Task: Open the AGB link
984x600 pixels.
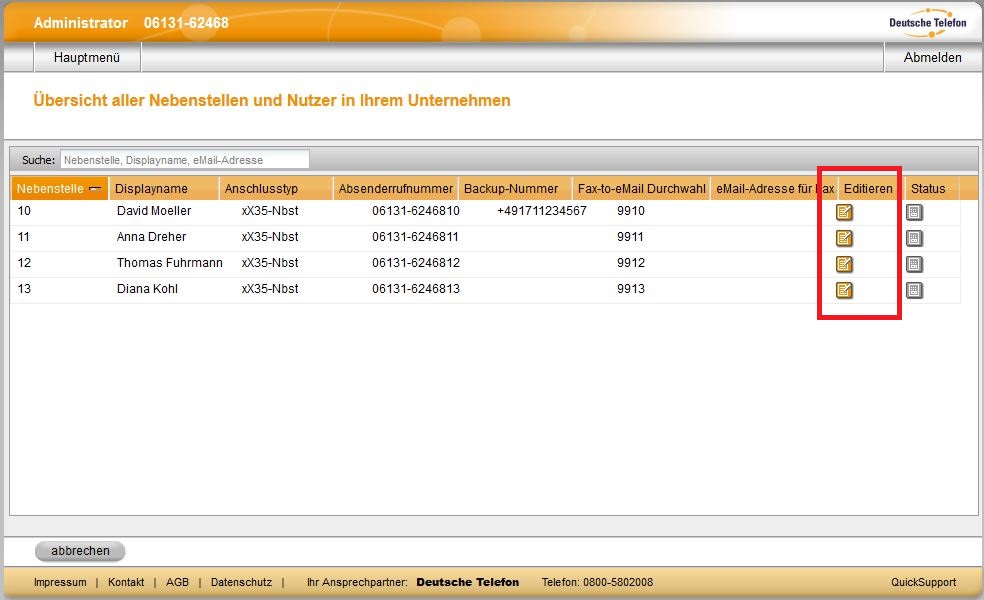Action: [x=177, y=582]
